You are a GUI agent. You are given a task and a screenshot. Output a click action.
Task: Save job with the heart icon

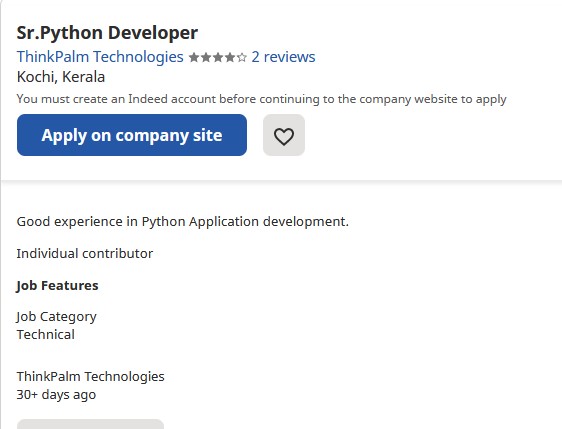pyautogui.click(x=284, y=135)
